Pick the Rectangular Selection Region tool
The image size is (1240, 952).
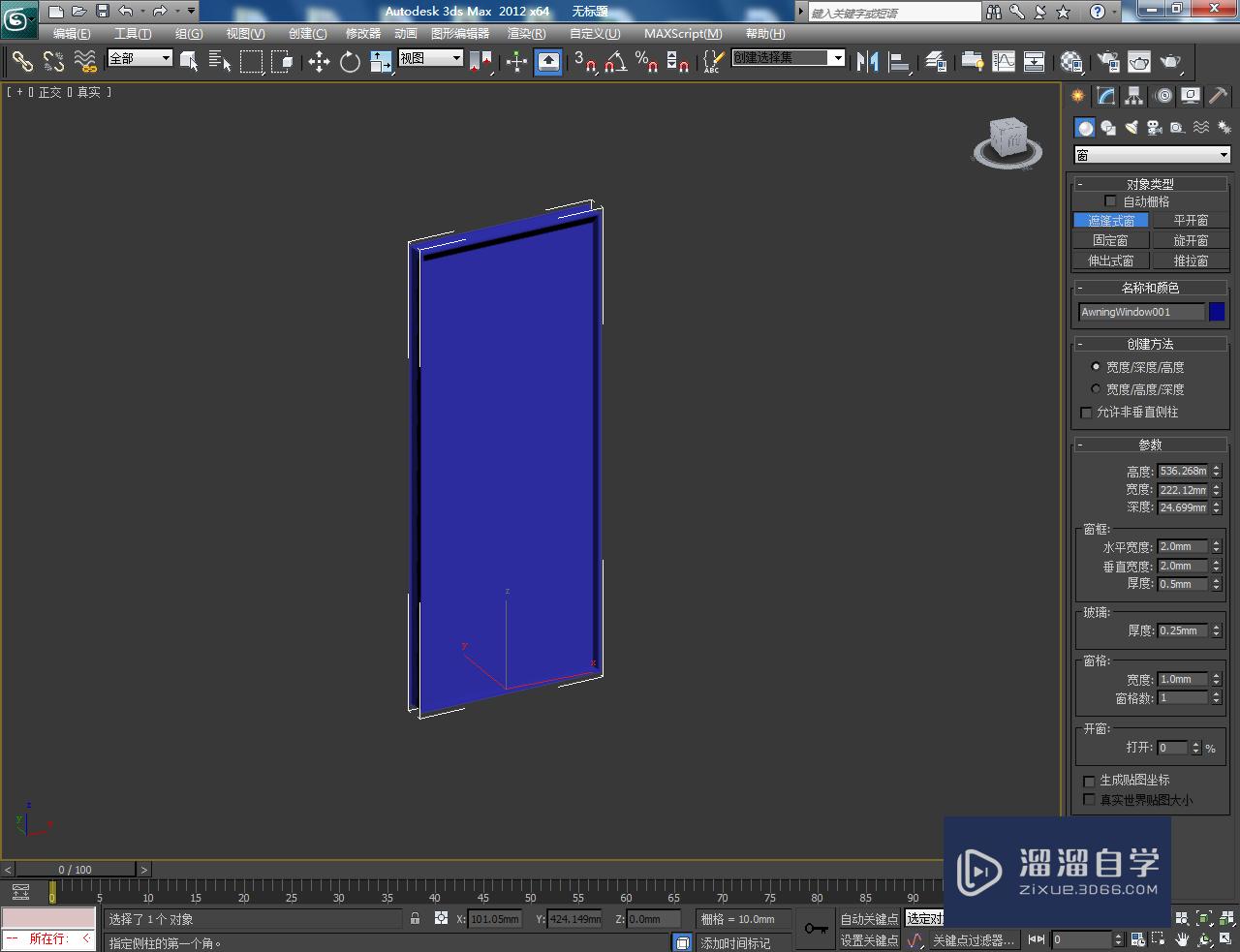click(x=251, y=62)
